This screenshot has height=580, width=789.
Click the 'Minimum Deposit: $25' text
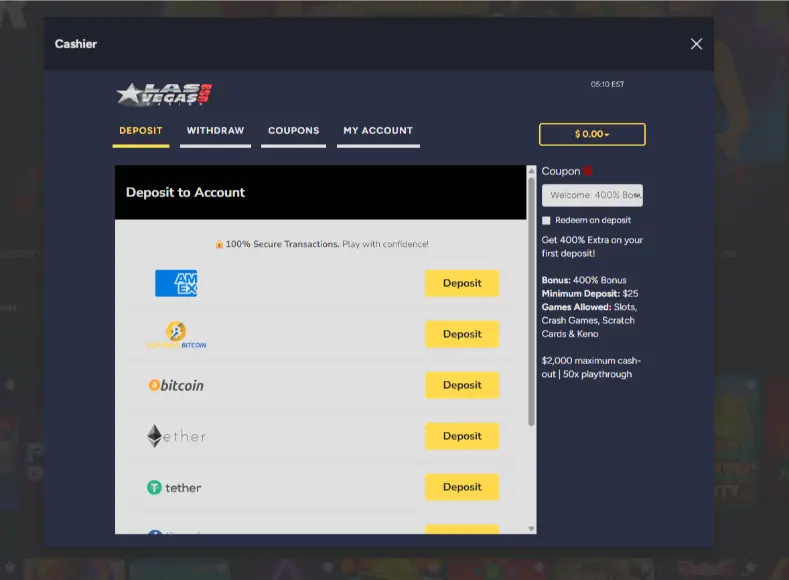pos(590,293)
